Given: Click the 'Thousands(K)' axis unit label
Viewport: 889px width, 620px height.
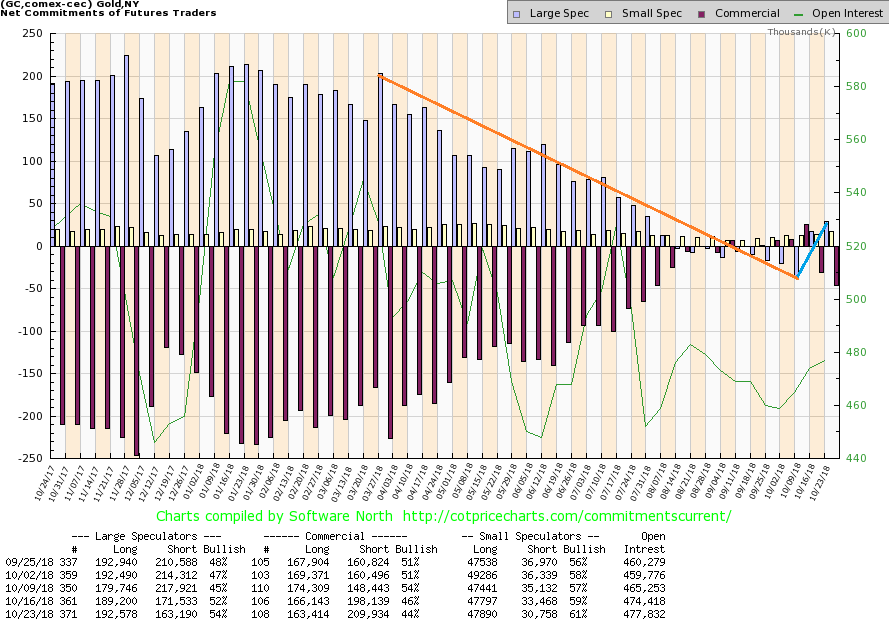Looking at the screenshot, I should point(802,33).
